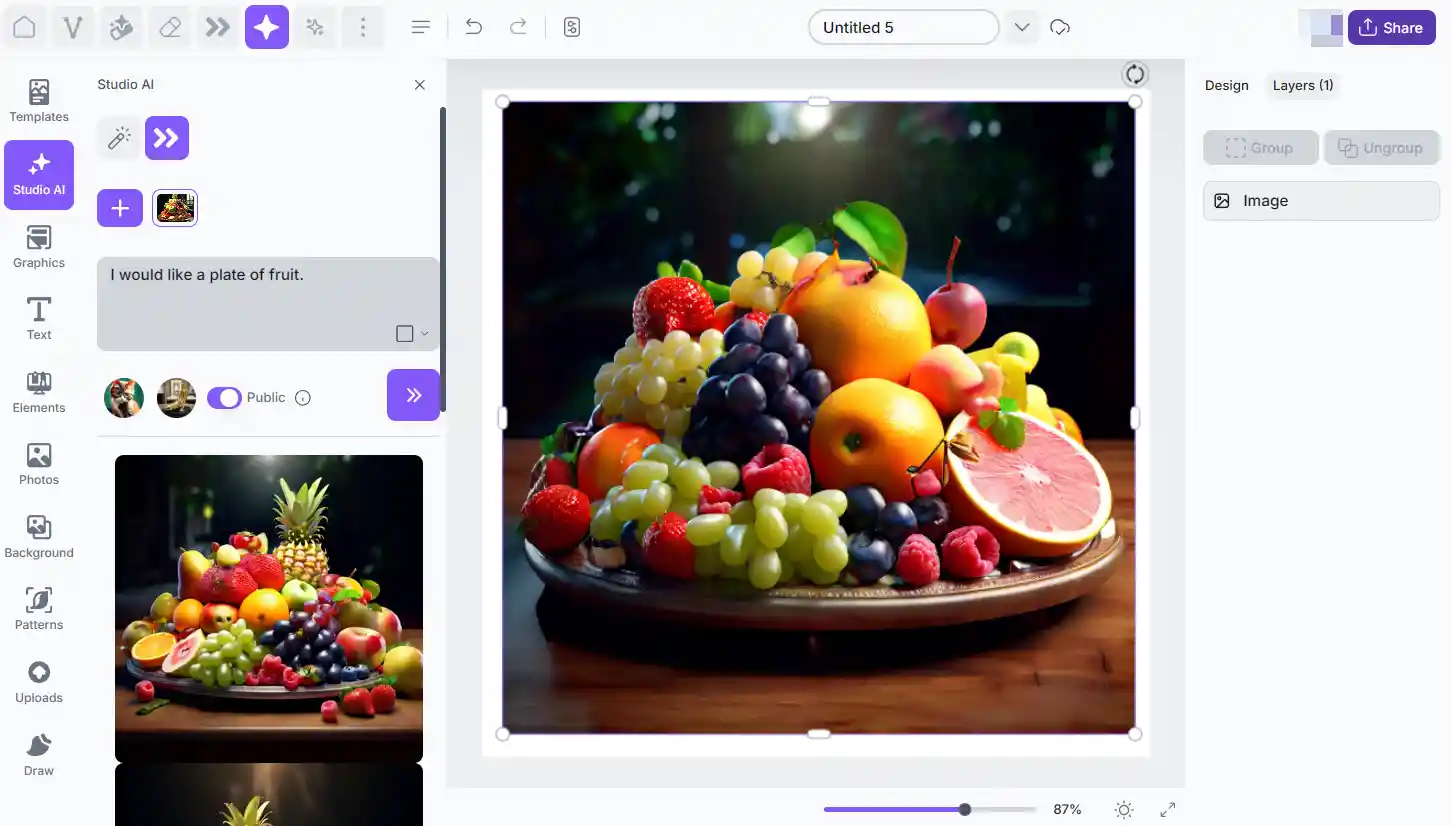Toggle fullscreen expand icon

[1167, 810]
